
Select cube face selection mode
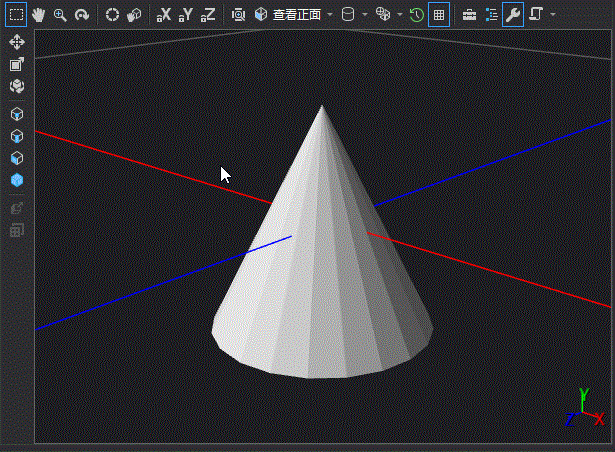click(x=17, y=159)
